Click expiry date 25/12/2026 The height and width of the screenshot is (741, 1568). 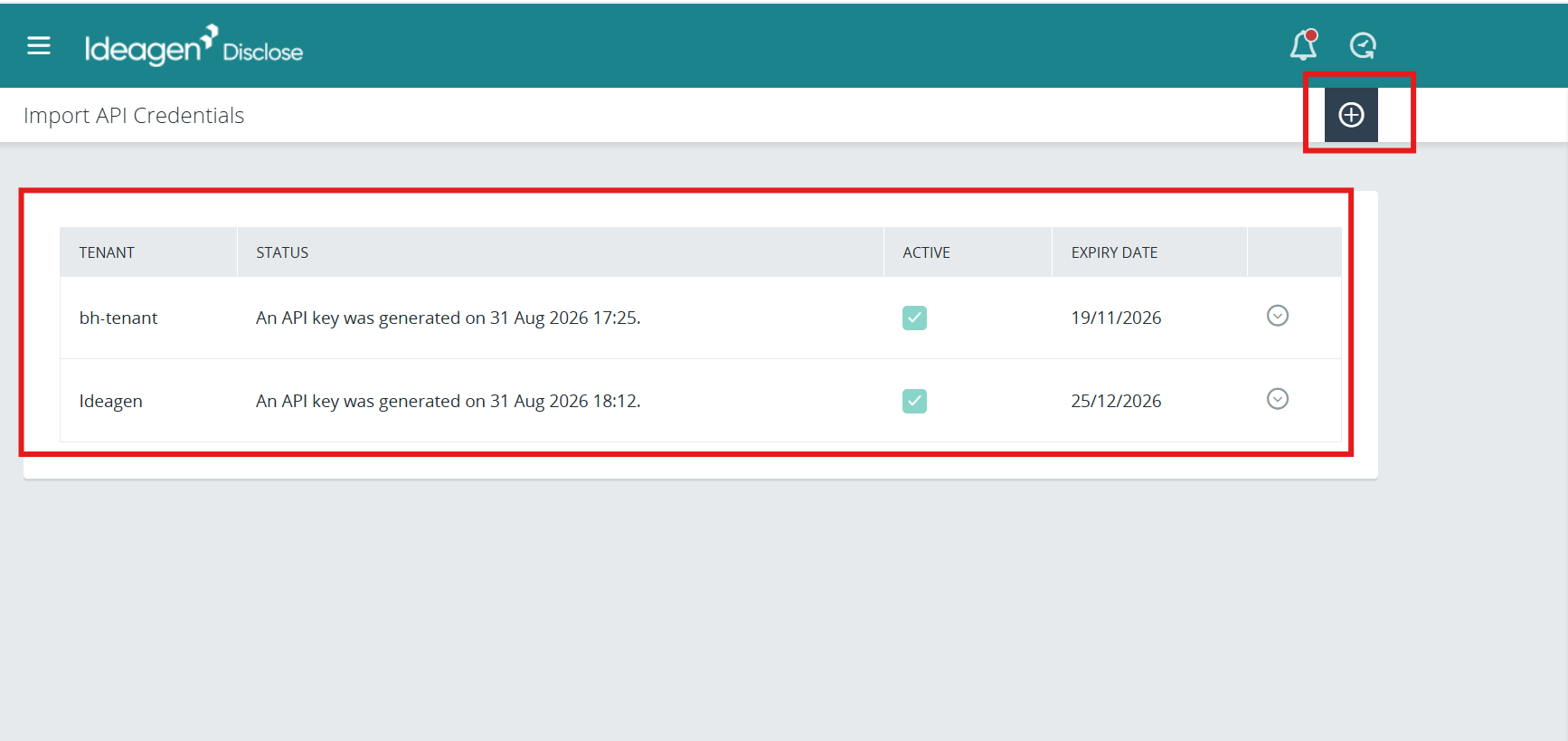tap(1116, 401)
